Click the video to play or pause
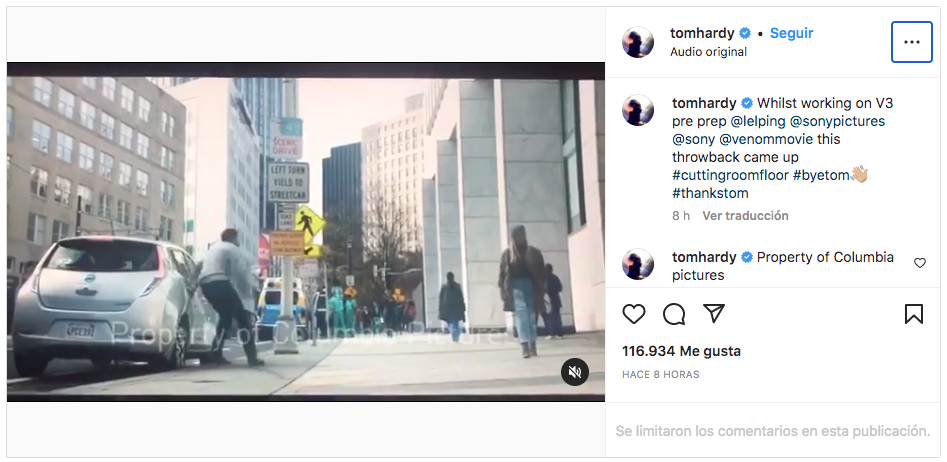 pyautogui.click(x=306, y=232)
